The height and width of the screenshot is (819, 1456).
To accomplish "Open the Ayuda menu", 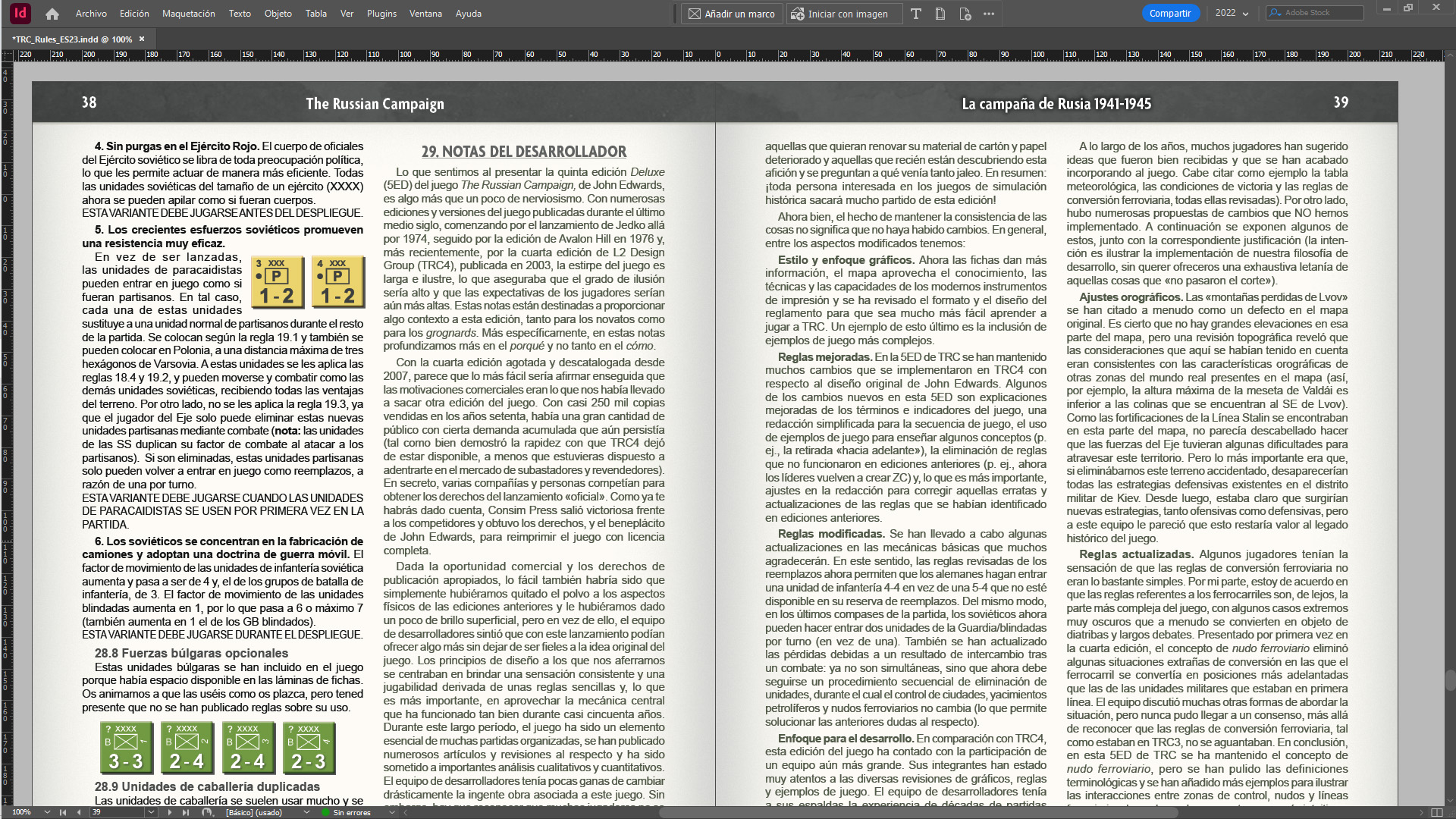I will 468,14.
